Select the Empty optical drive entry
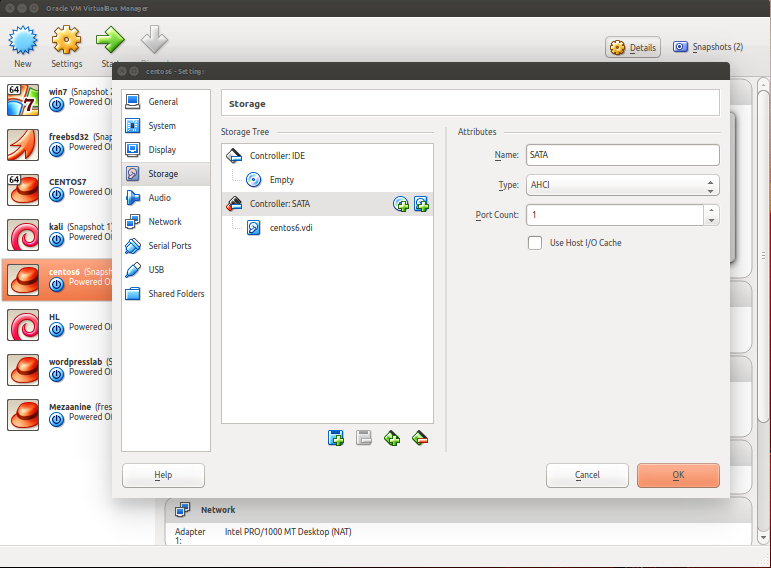Viewport: 771px width, 568px height. click(x=281, y=180)
